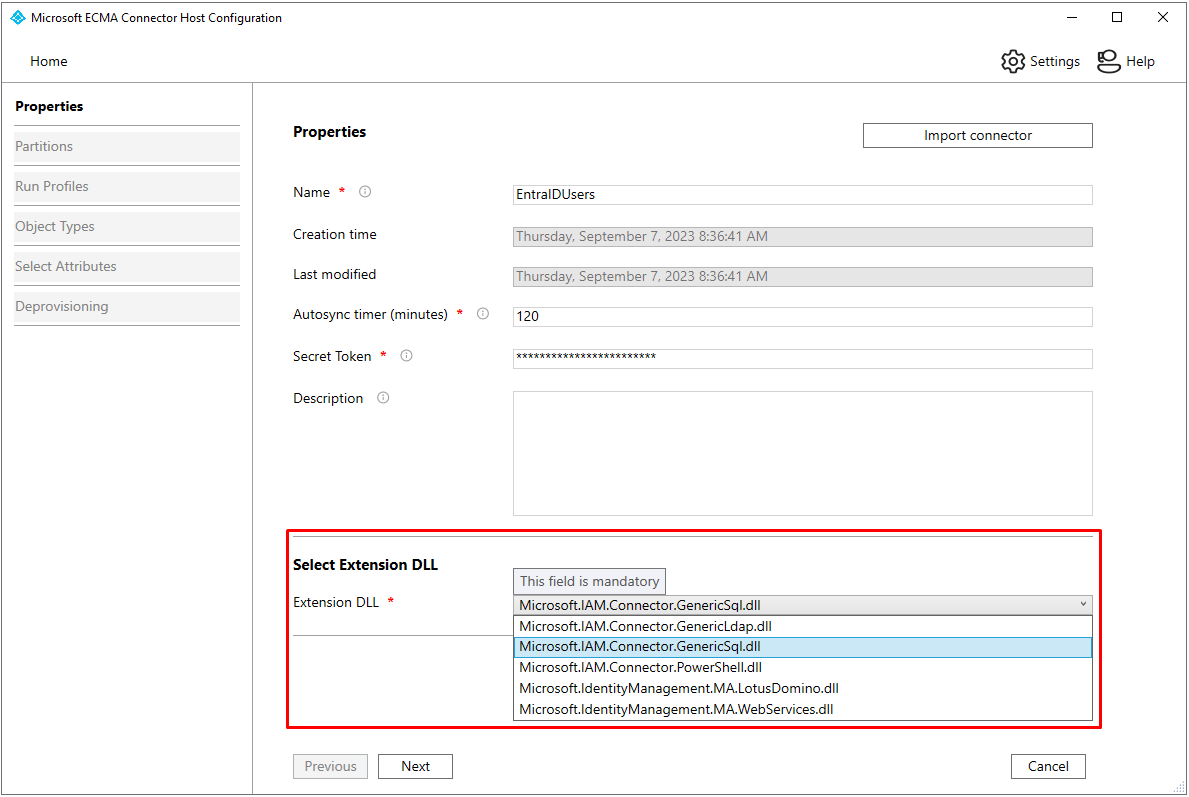This screenshot has height=797, width=1189.
Task: Click info icon beside Autosync timer
Action: point(483,314)
